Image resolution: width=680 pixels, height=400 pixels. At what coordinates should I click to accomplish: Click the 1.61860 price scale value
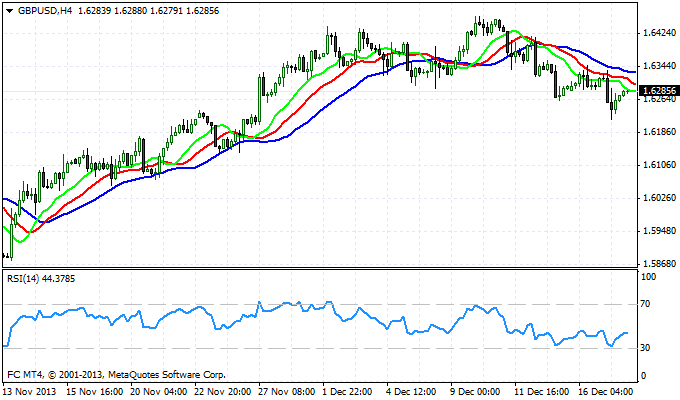pos(660,132)
